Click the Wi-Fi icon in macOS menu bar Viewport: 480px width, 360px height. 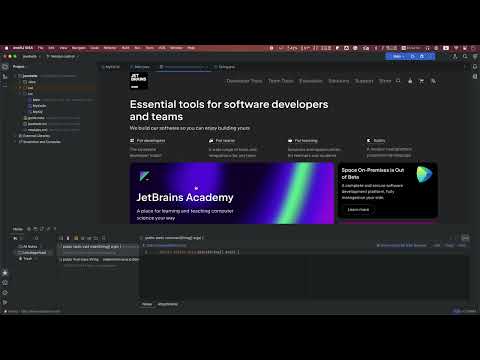tap(456, 48)
